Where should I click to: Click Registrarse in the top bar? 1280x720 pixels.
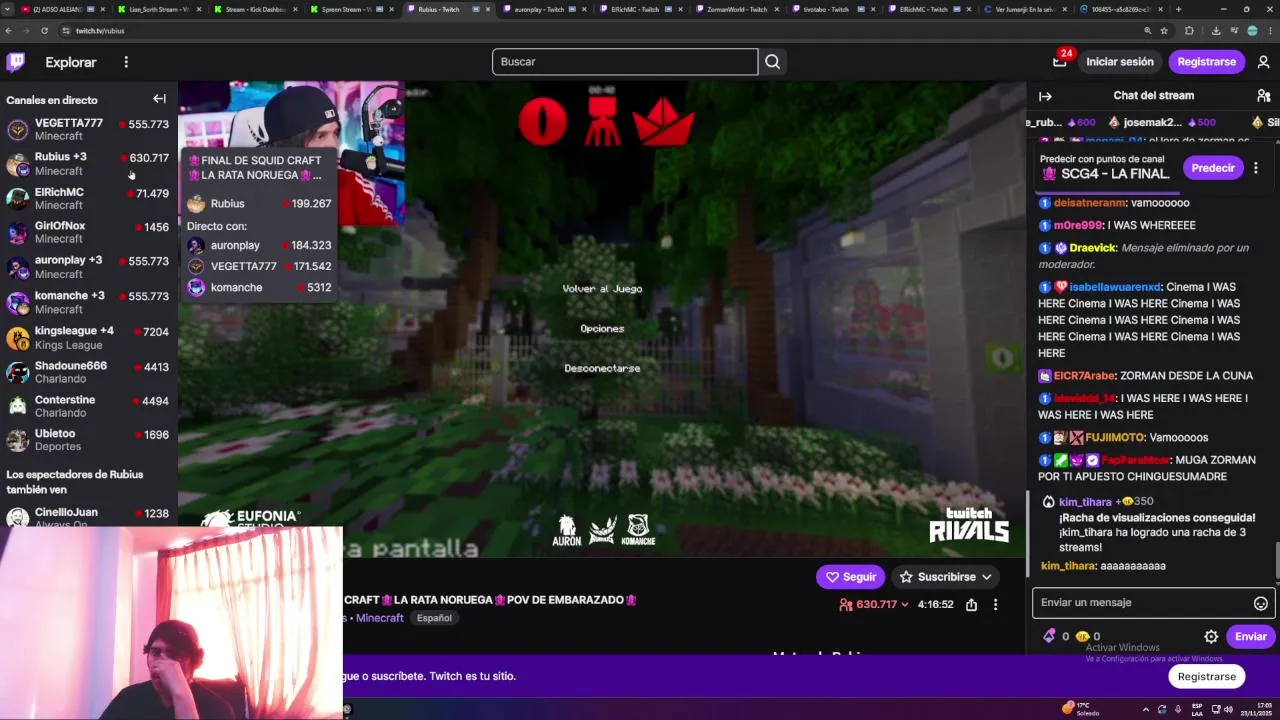click(1206, 62)
